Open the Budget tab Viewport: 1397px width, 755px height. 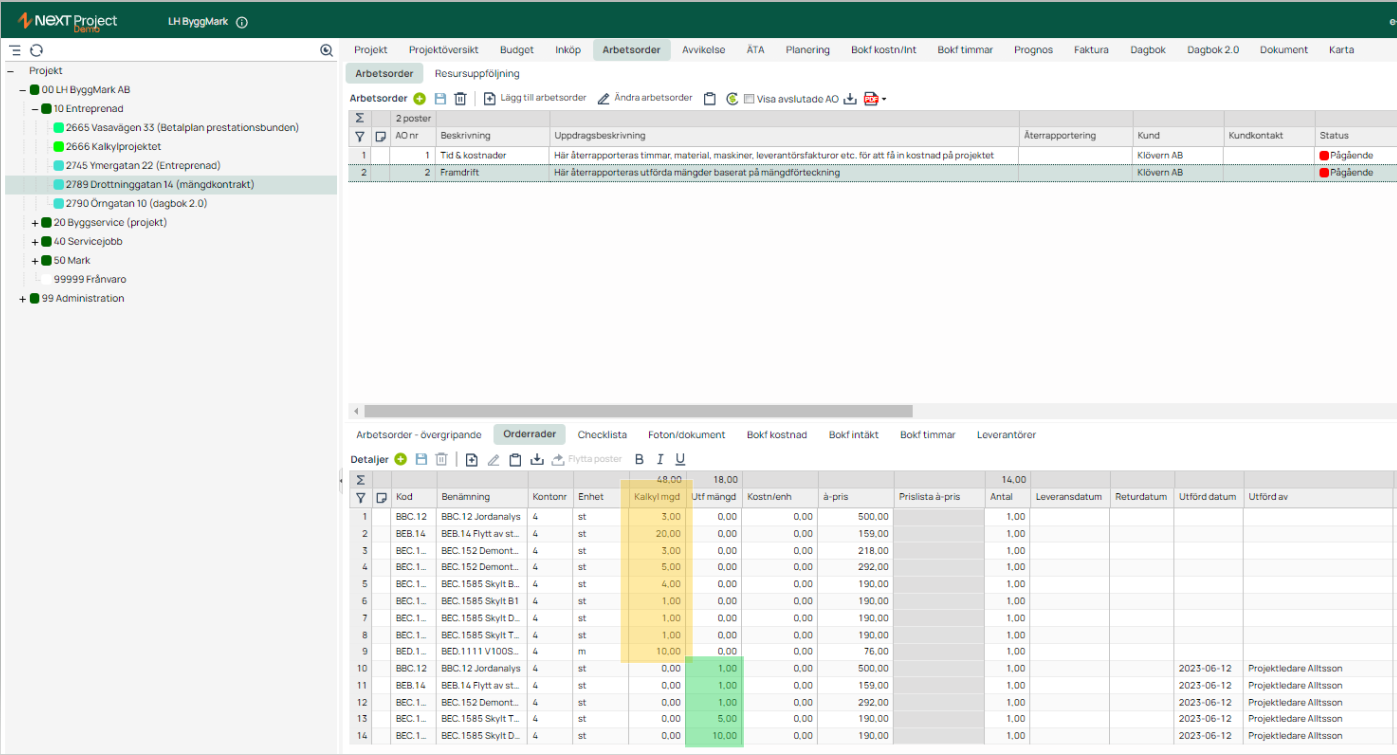coord(517,50)
